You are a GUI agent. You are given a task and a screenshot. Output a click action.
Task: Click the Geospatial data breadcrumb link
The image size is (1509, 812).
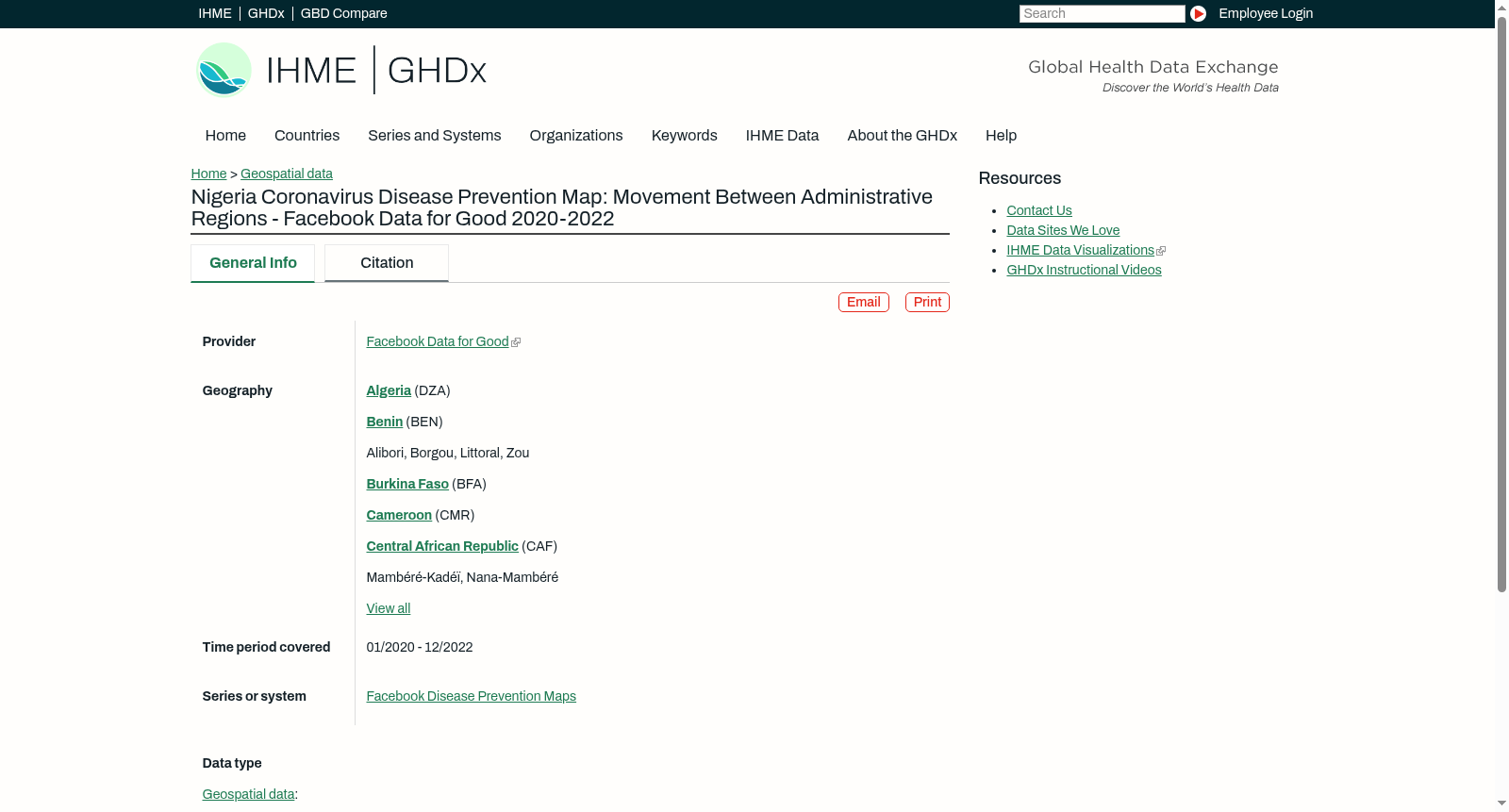[287, 174]
